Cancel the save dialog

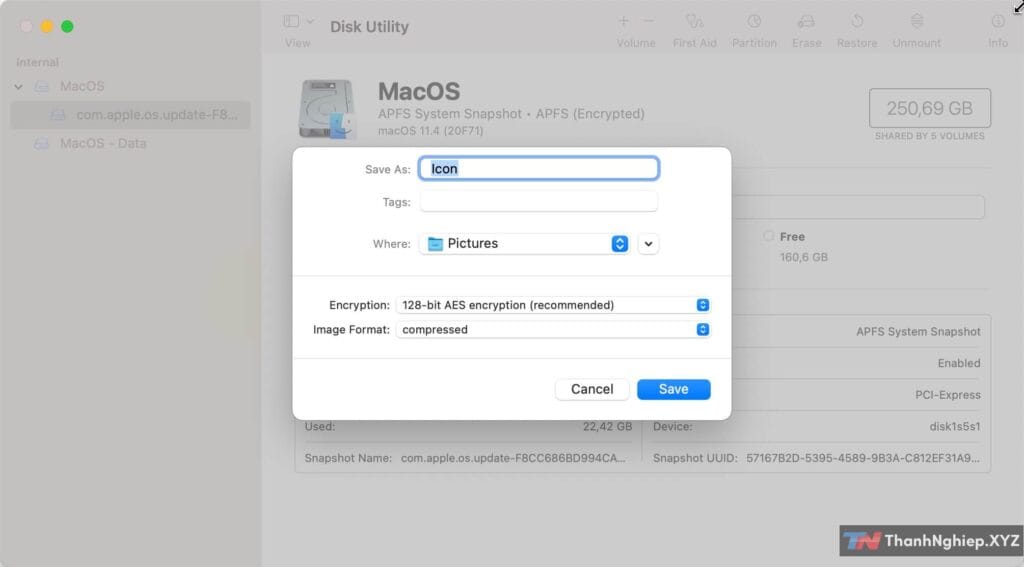coord(592,389)
